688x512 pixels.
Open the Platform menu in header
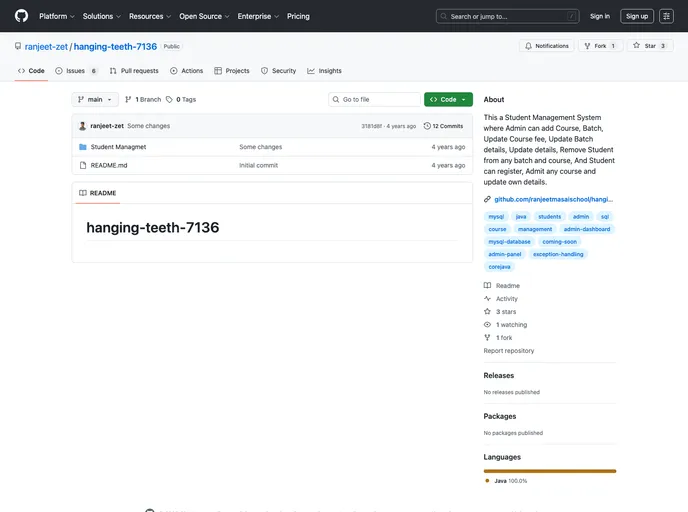click(x=56, y=16)
